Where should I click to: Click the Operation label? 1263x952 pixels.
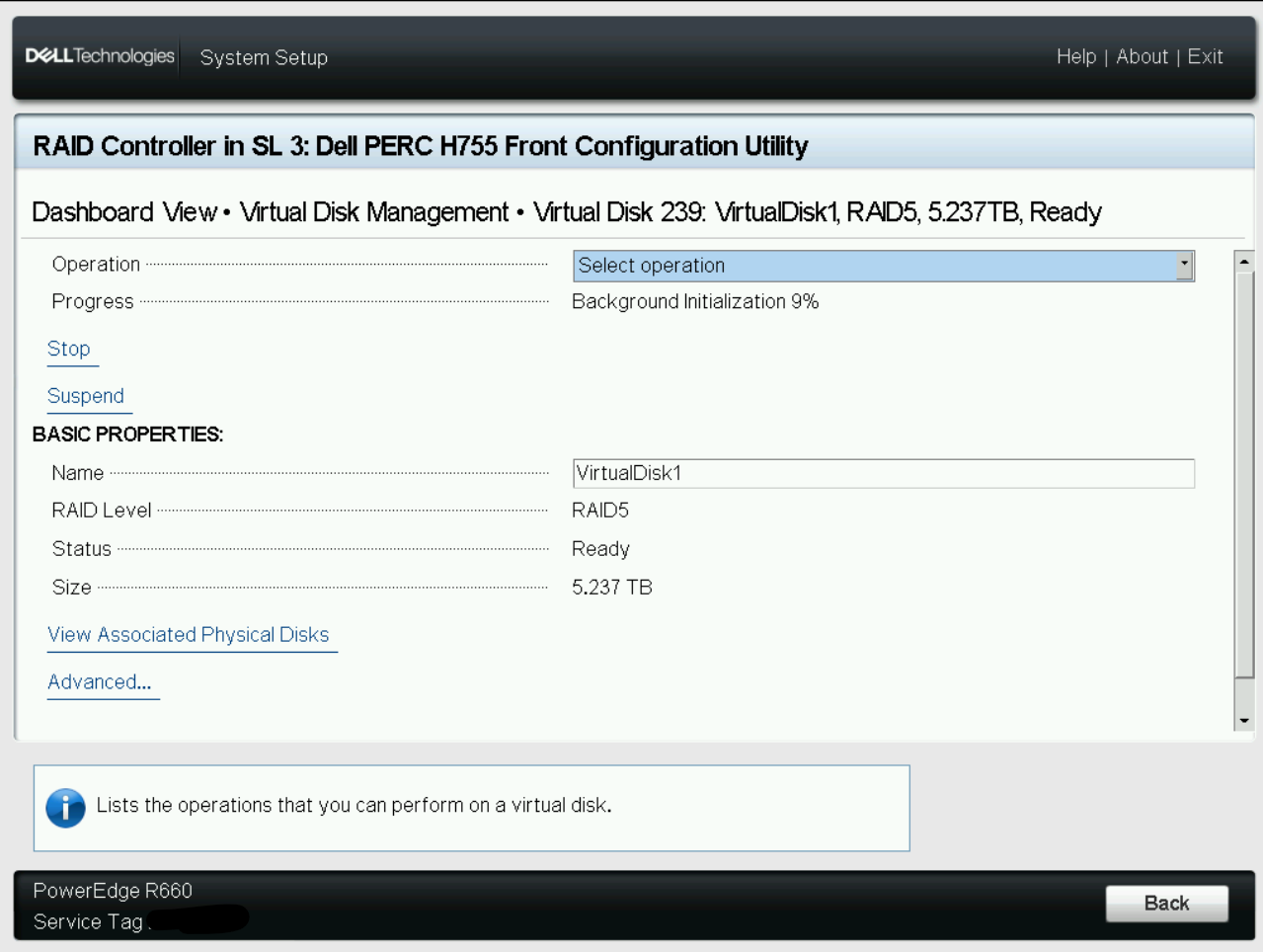[x=96, y=265]
